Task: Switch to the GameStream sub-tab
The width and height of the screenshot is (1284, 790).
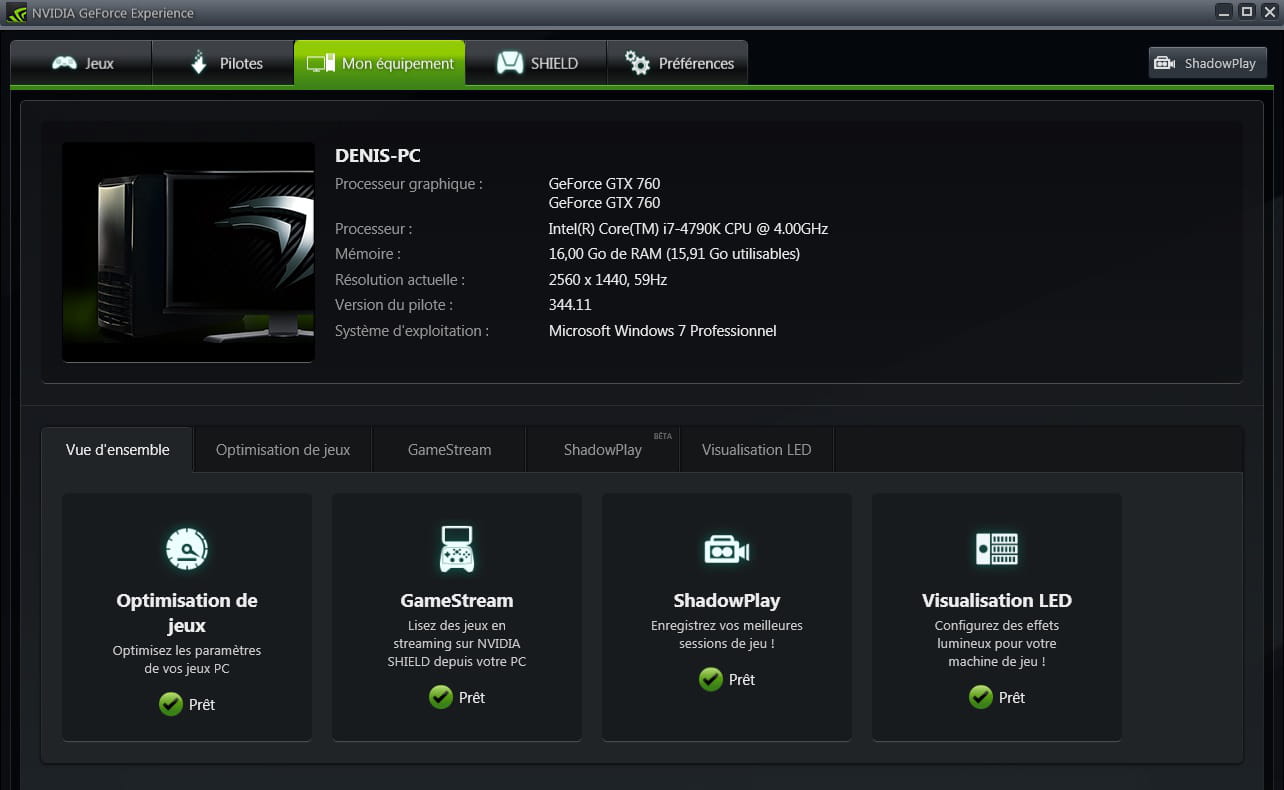Action: click(449, 449)
